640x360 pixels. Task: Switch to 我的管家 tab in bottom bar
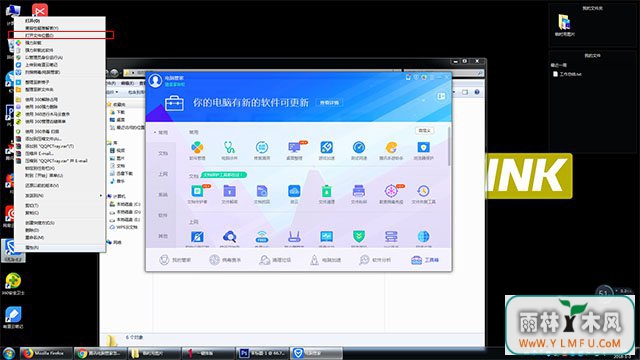pyautogui.click(x=175, y=260)
